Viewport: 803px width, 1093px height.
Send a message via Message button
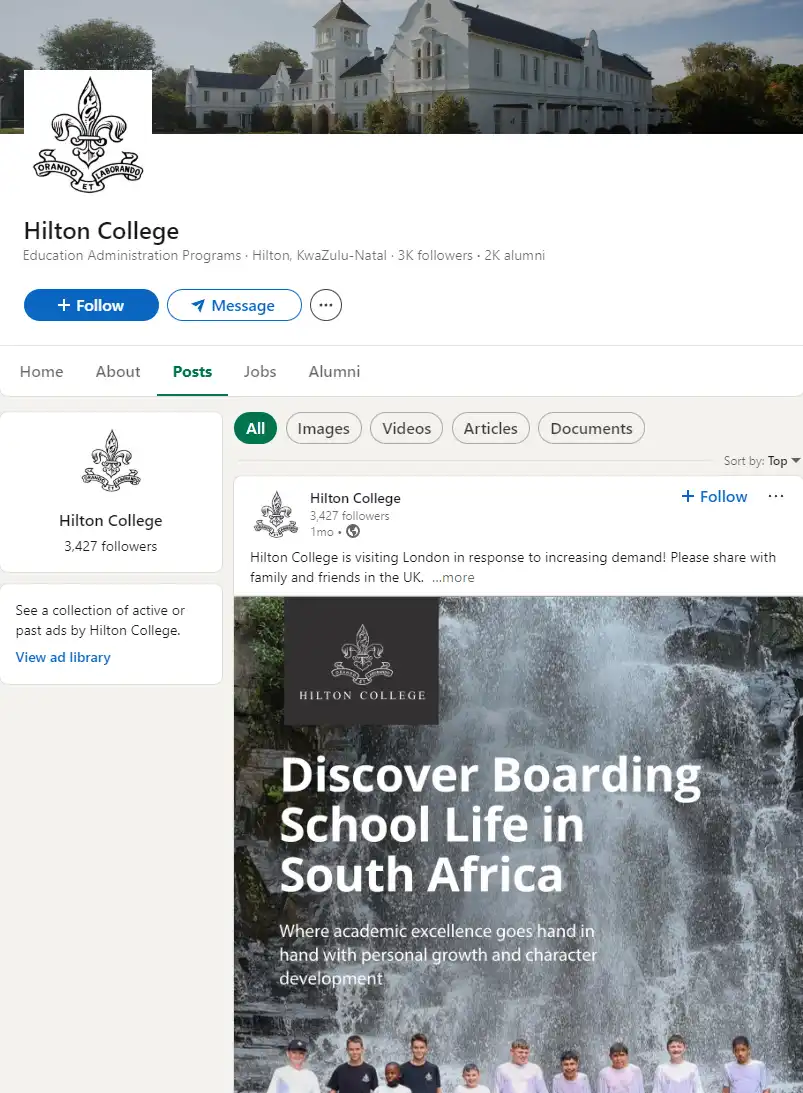234,305
